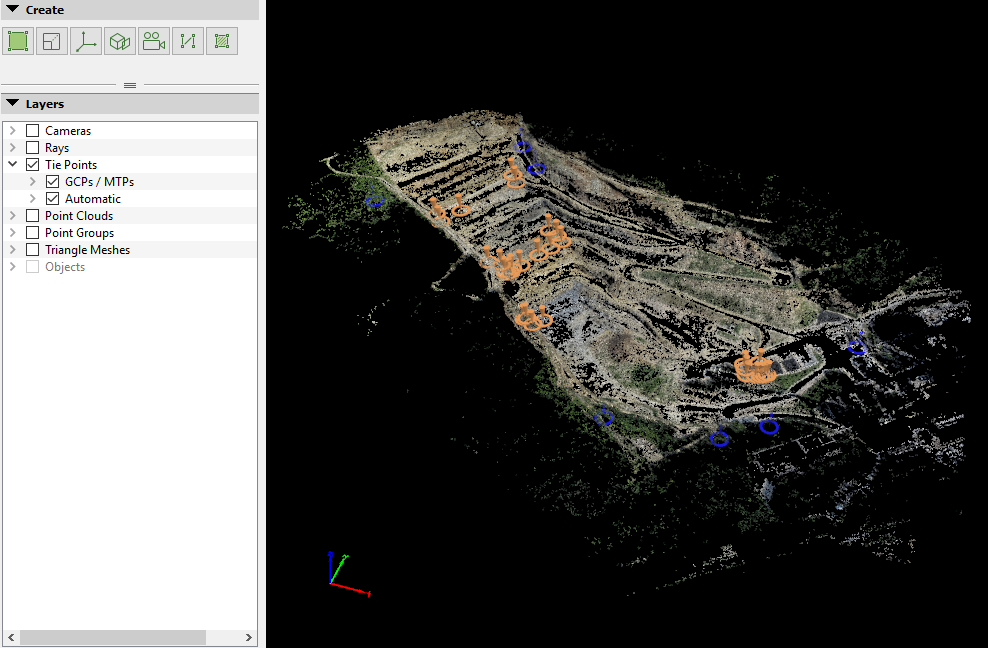The image size is (988, 648).
Task: Click the right arrow of the horizontal scrollbar
Action: tap(248, 637)
